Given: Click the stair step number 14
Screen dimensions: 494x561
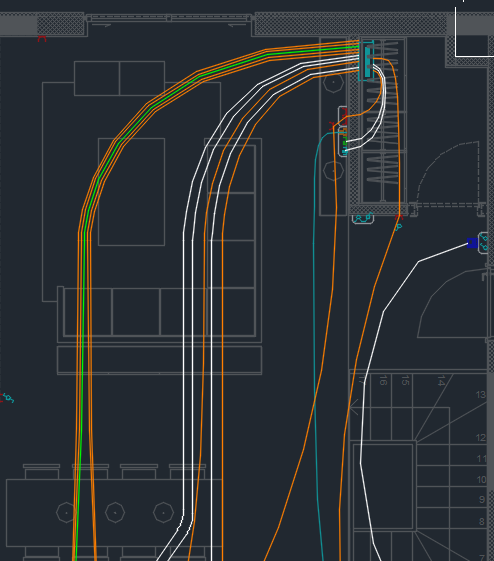Looking at the screenshot, I should [441, 381].
